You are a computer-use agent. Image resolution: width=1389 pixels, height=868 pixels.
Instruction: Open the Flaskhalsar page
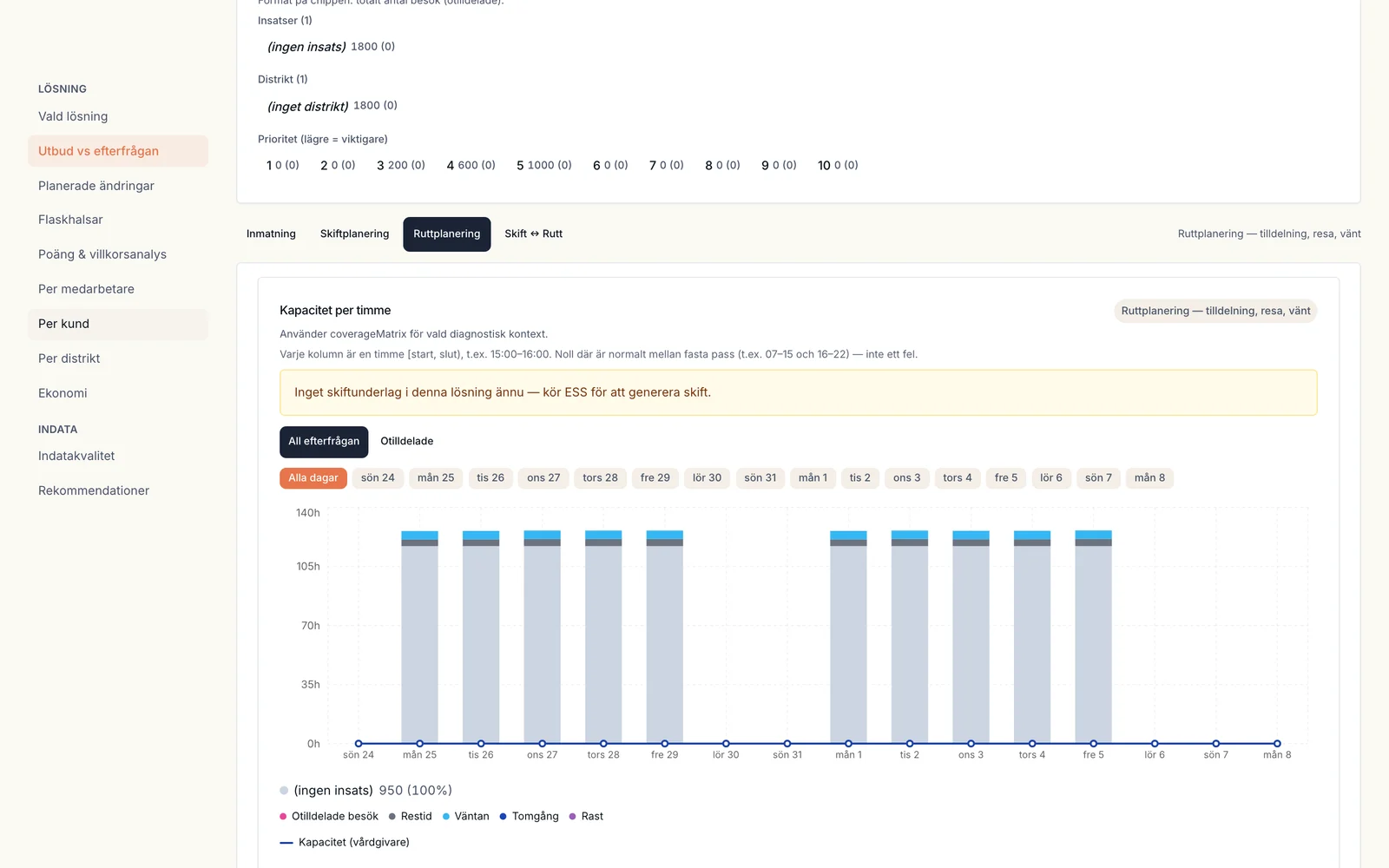[118, 220]
